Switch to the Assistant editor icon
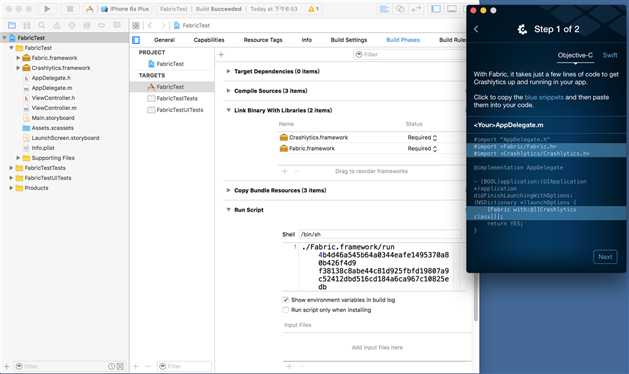Viewport: 629px width, 374px height. (400, 8)
